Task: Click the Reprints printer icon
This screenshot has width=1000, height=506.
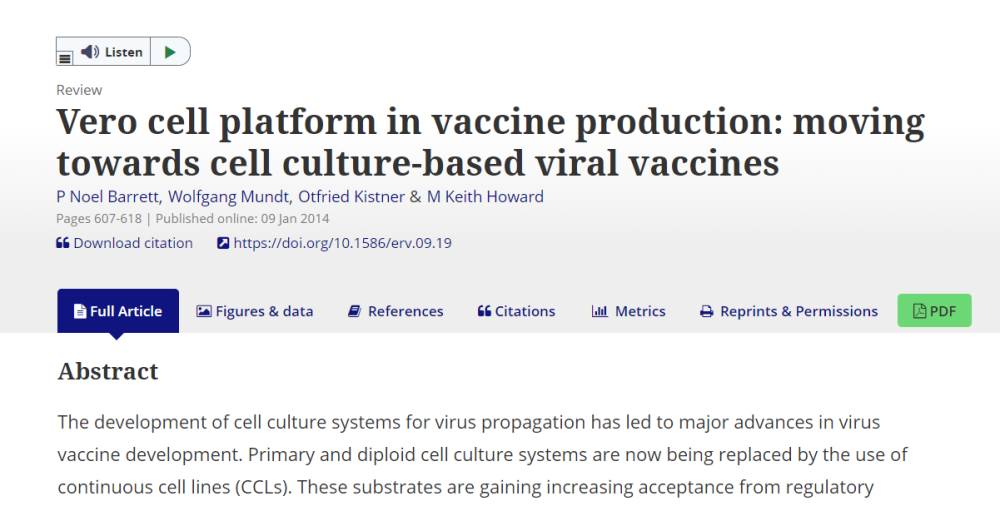Action: 706,311
